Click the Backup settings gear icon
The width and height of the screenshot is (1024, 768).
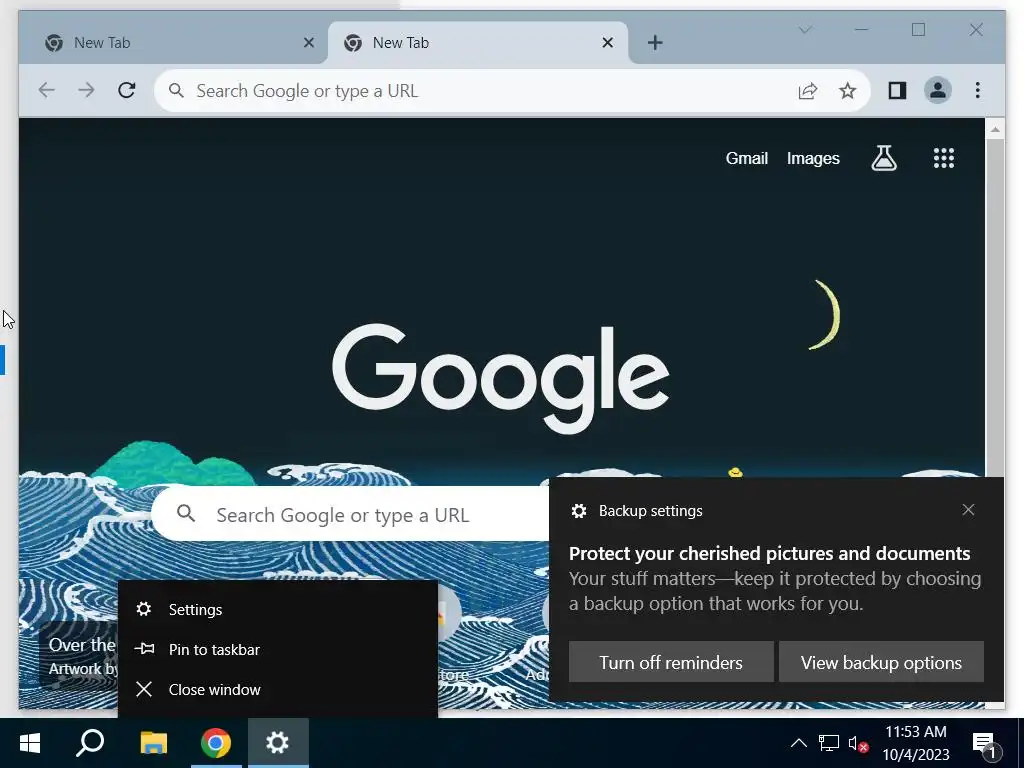click(579, 511)
